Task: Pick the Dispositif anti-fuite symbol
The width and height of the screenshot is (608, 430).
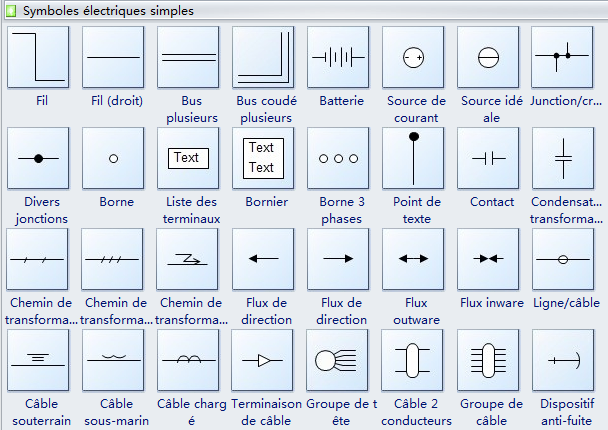Action: [563, 360]
